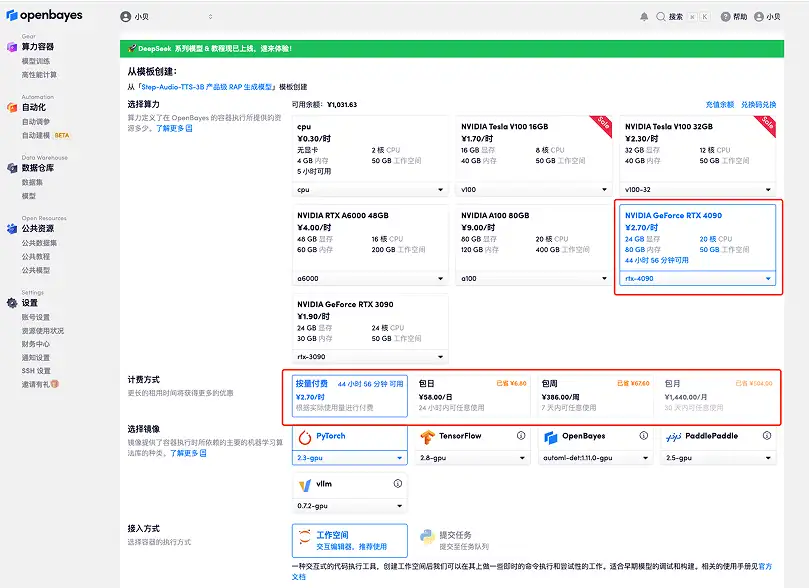Screen dimensions: 809x588
Task: Open the 小贝 account switcher at top
Action: pos(166,17)
